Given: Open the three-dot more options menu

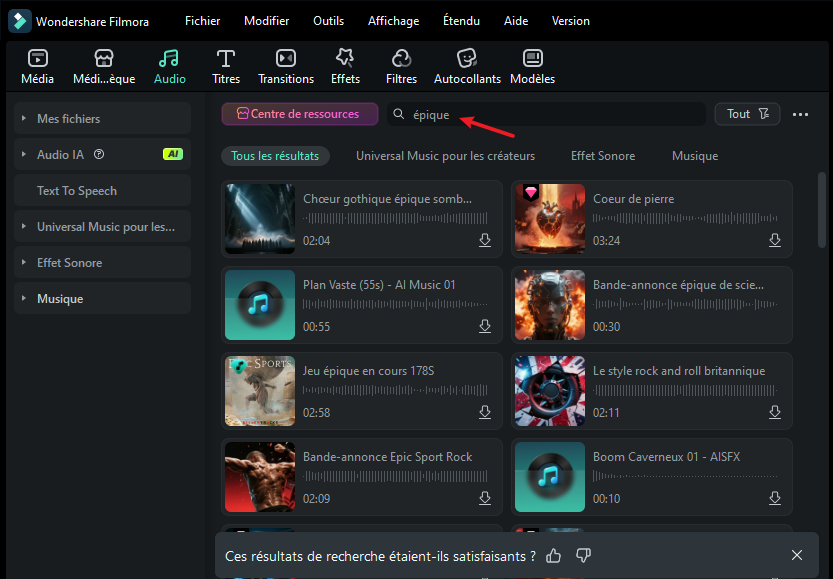Looking at the screenshot, I should (x=800, y=114).
